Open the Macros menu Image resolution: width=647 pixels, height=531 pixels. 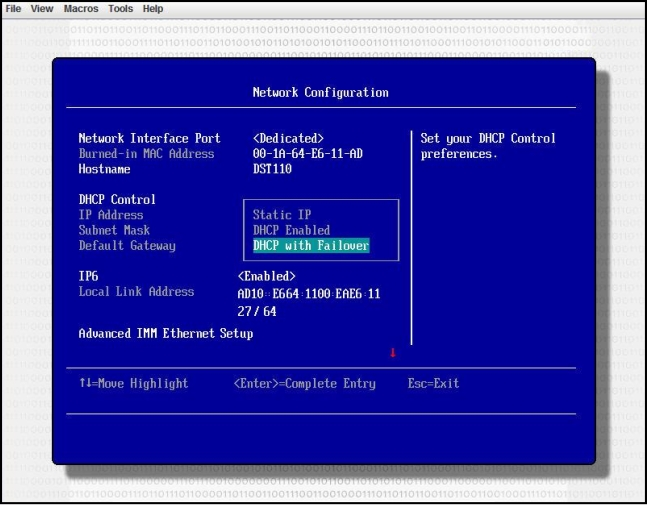coord(81,9)
